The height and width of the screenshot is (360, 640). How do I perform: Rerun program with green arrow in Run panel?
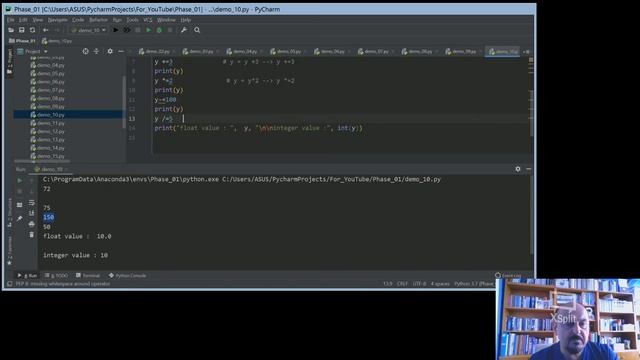point(20,180)
